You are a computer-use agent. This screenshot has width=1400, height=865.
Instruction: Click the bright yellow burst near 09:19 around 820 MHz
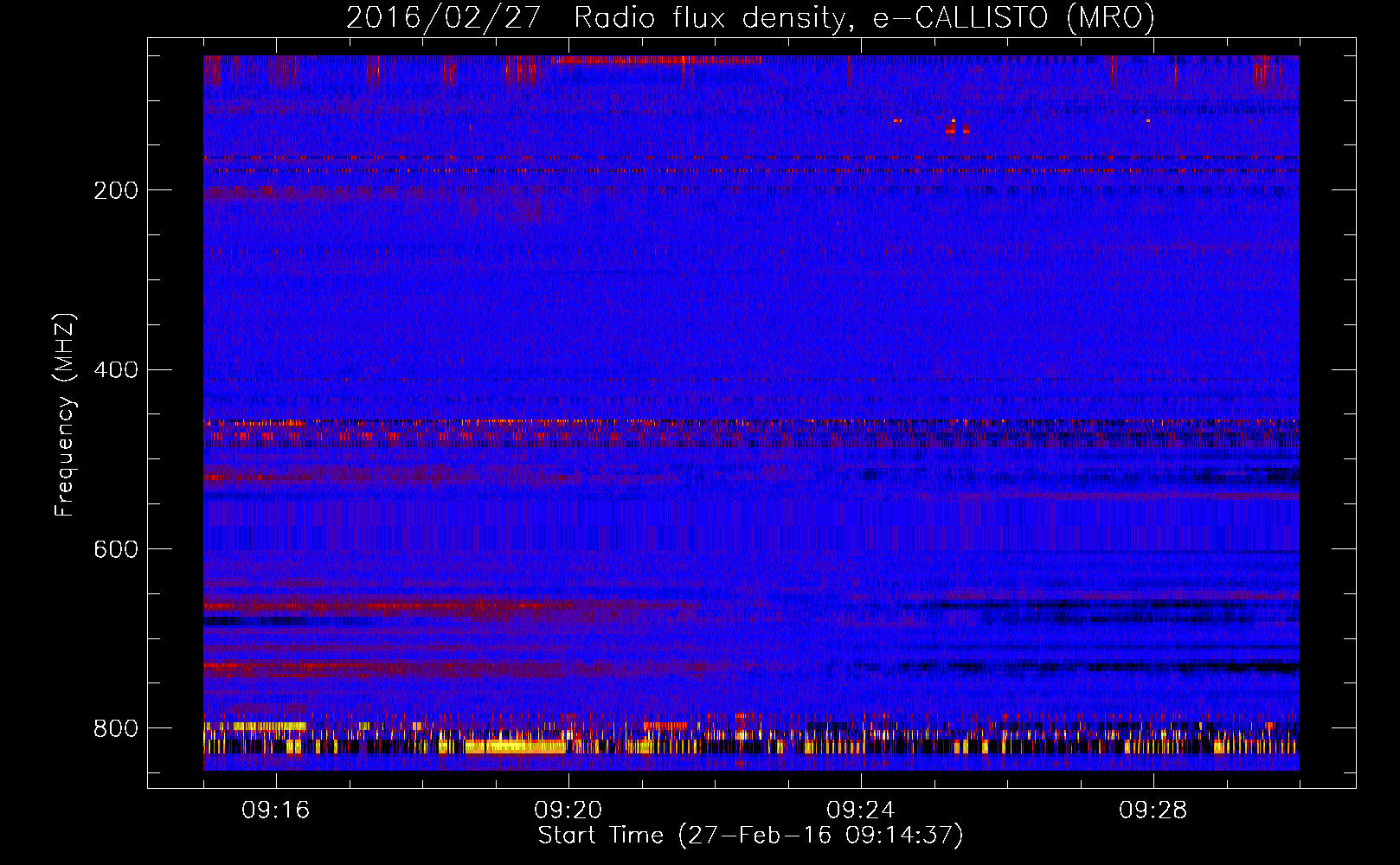click(x=516, y=746)
